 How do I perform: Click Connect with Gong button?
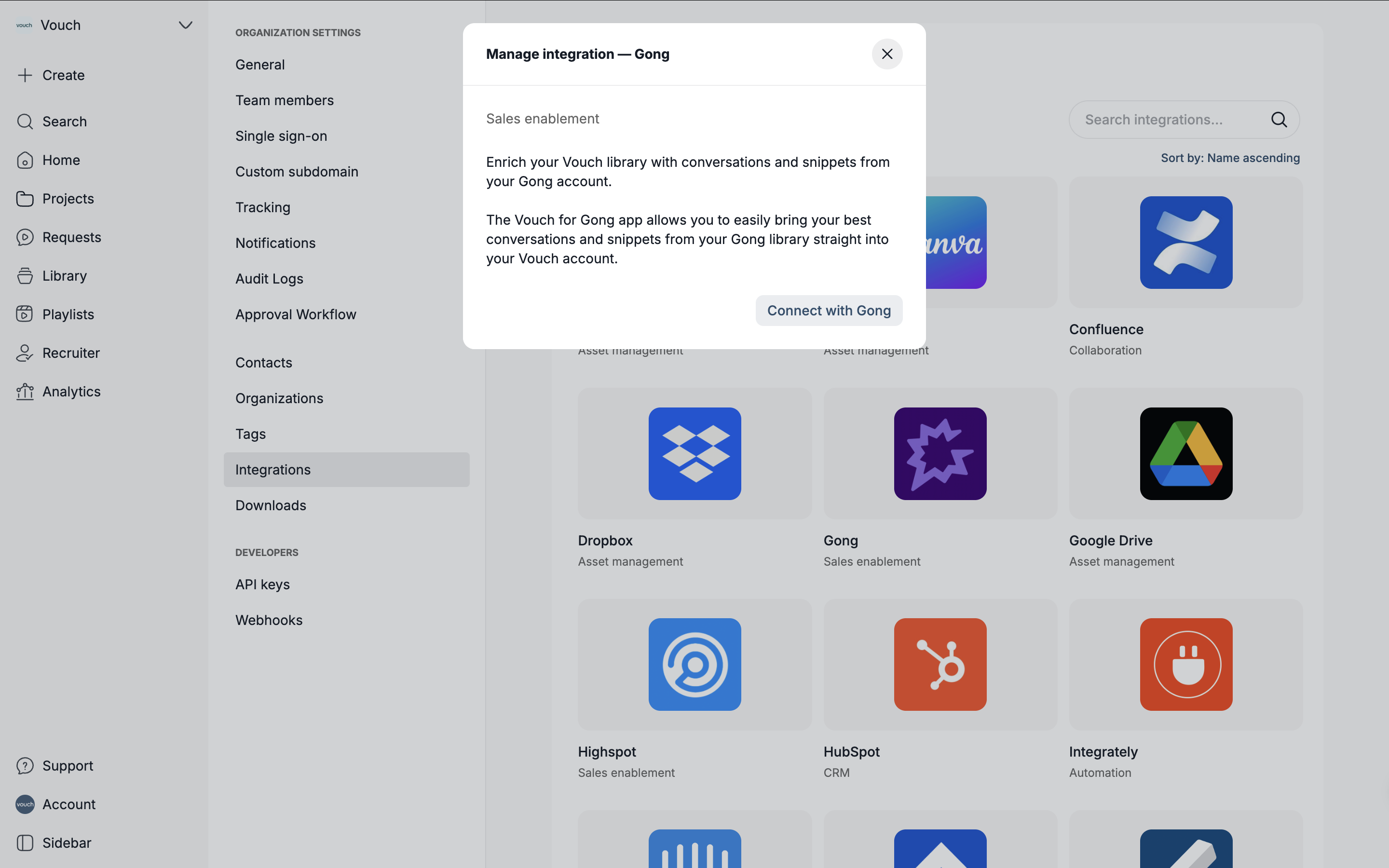coord(828,311)
